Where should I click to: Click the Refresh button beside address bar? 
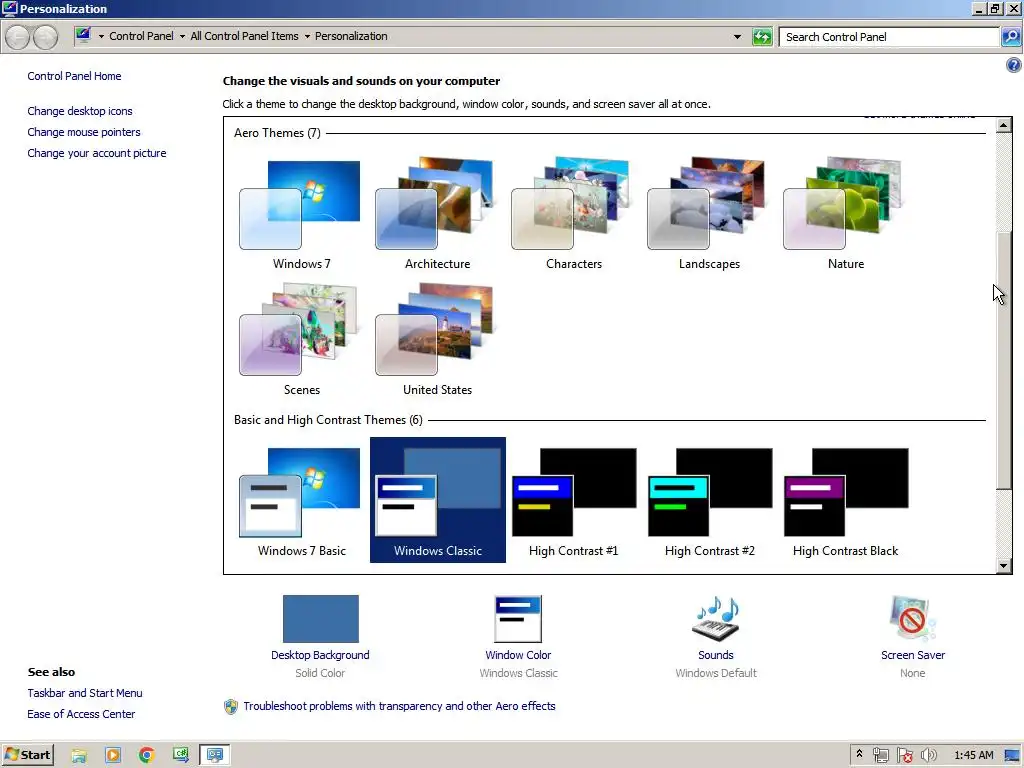762,37
